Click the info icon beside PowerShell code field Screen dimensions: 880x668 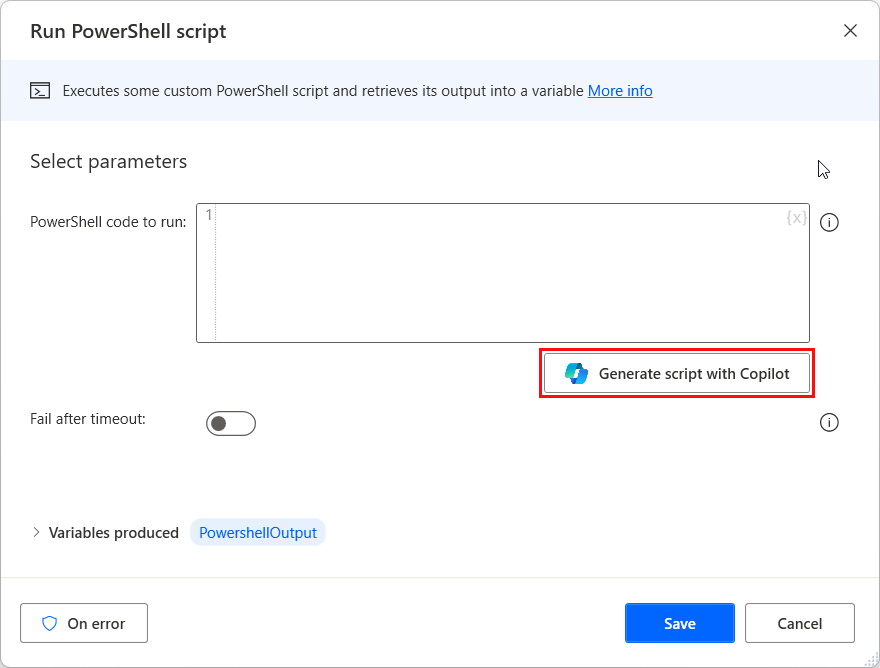coord(829,222)
